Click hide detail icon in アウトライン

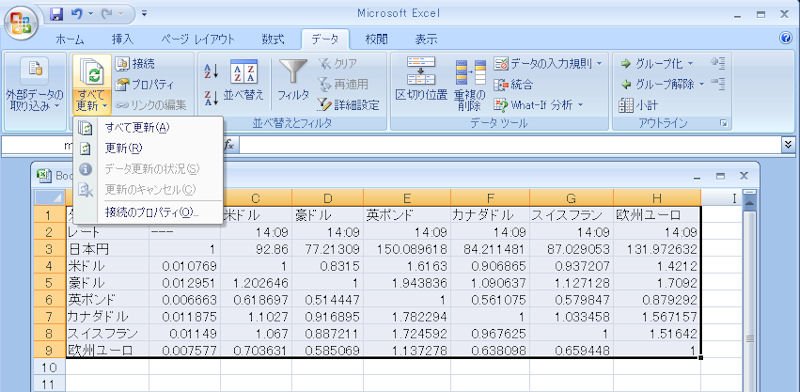(x=718, y=84)
